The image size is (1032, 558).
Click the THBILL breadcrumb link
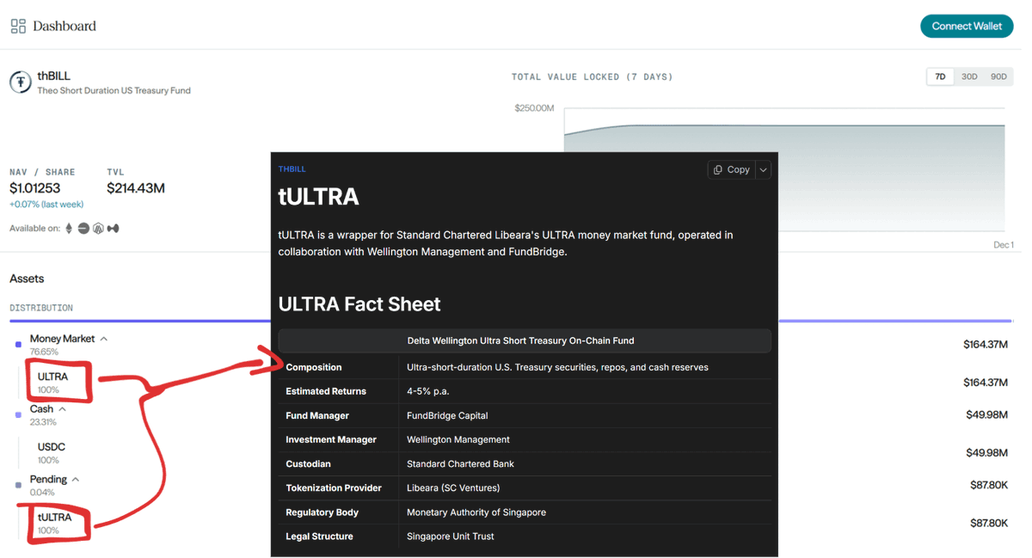tap(292, 169)
